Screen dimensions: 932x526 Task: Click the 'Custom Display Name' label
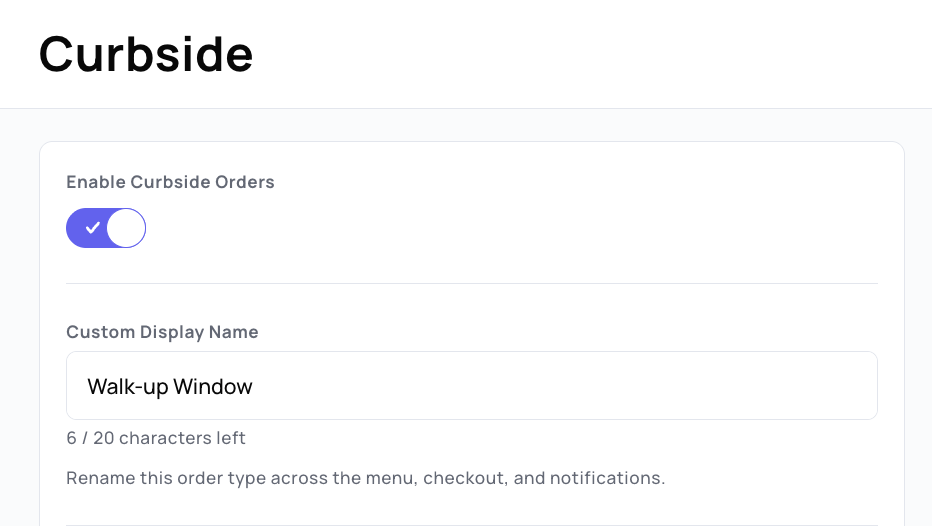162,332
